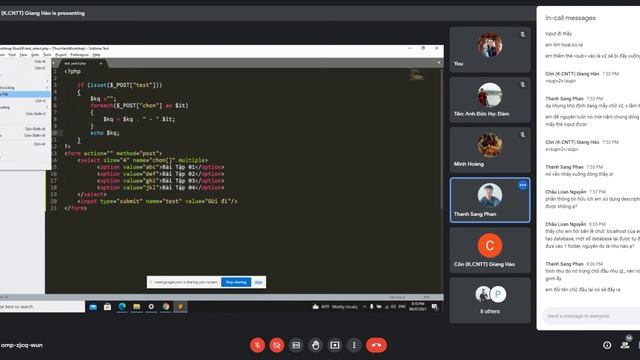Select the Tên: Anh Đức participant tile
Screen dimensions: 640x360
[x=490, y=100]
